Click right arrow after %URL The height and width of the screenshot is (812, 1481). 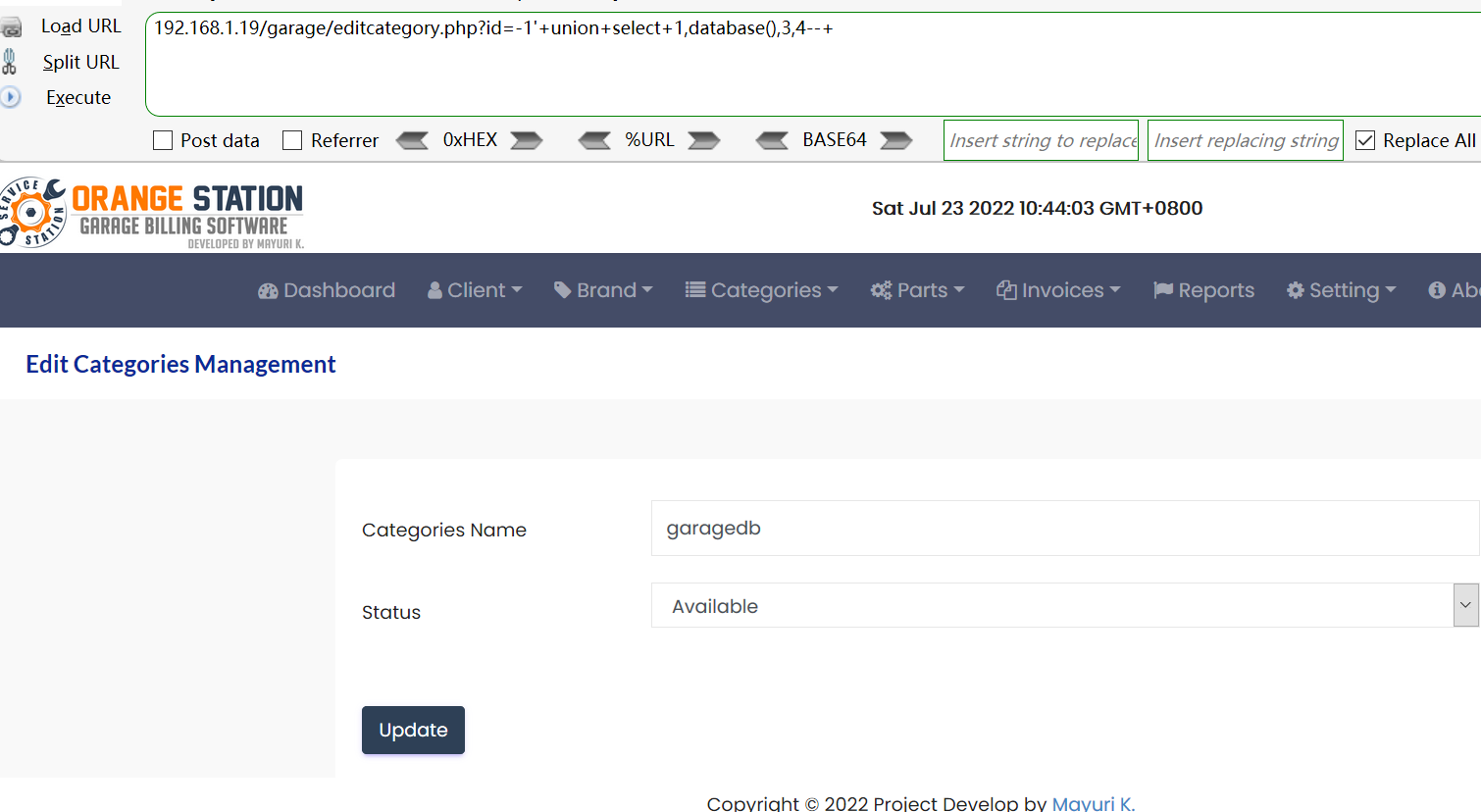pos(704,140)
